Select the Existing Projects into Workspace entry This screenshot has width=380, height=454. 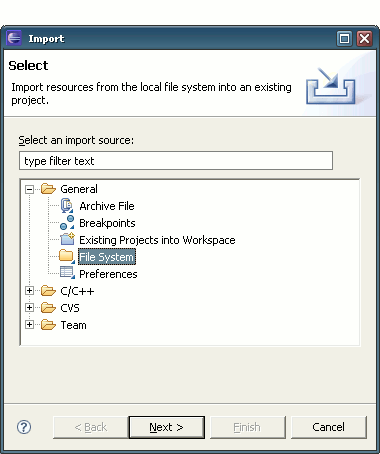click(157, 240)
